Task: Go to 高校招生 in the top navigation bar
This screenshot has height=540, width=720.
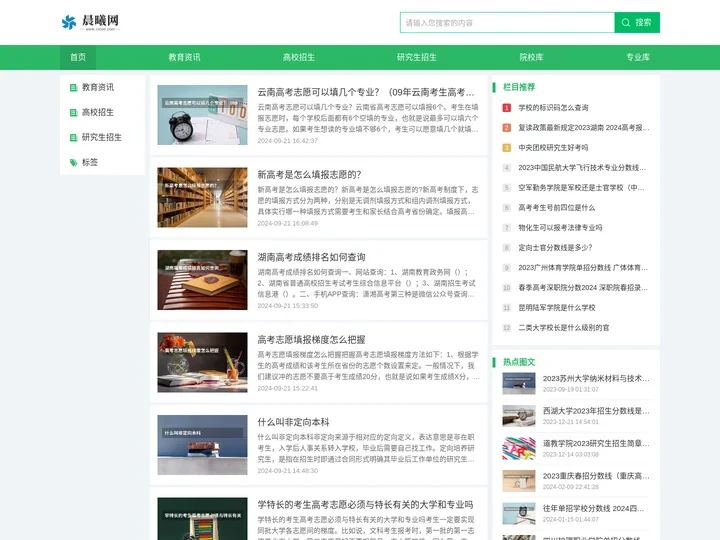Action: pyautogui.click(x=298, y=57)
